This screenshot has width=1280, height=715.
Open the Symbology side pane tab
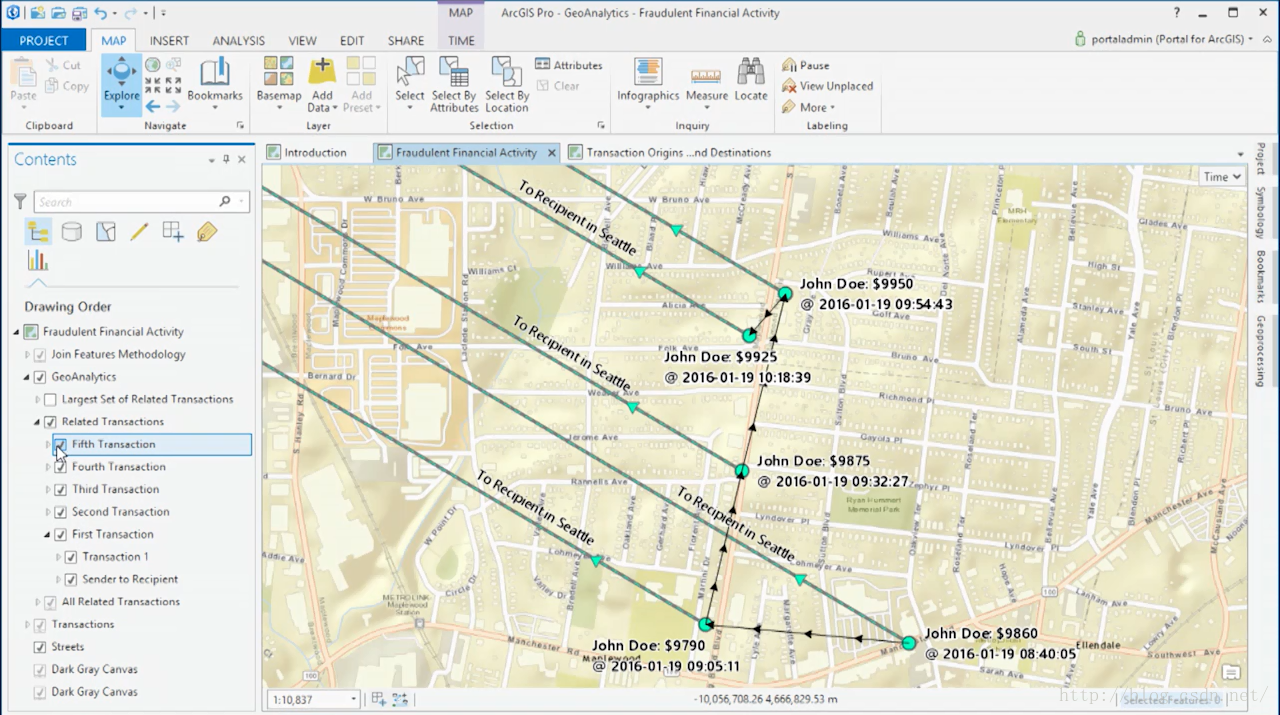pos(1261,212)
